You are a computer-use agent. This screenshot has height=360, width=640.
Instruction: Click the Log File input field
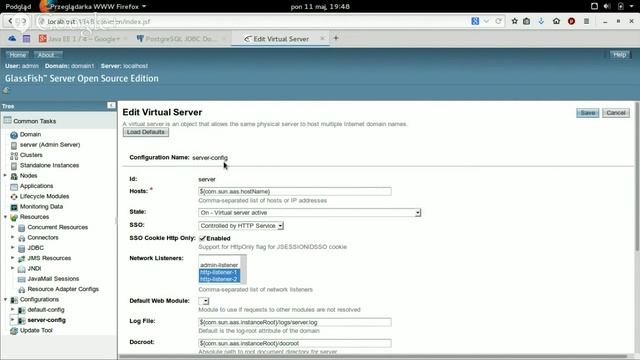pos(295,322)
